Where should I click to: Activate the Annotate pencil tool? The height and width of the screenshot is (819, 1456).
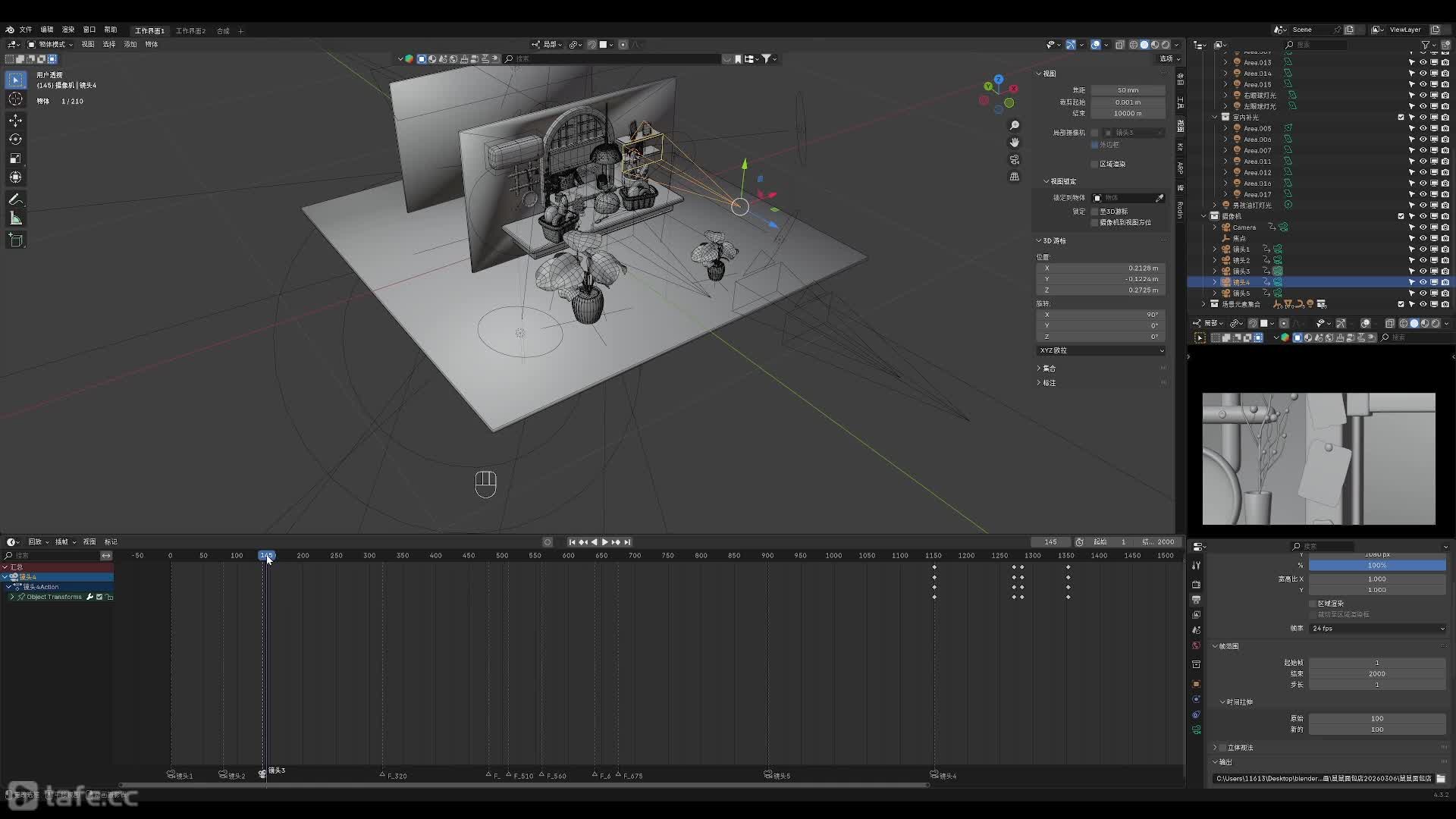(15, 199)
